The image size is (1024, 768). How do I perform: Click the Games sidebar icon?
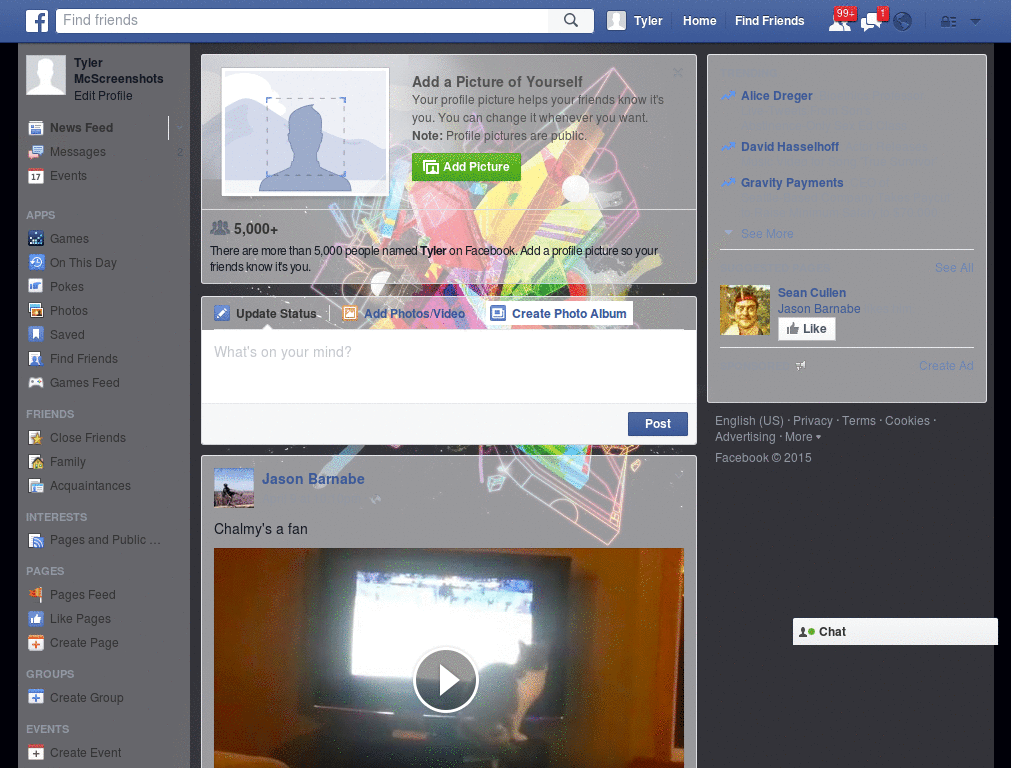coord(36,239)
